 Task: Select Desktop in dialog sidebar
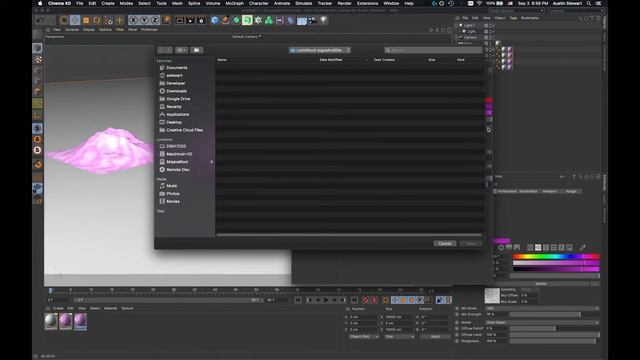coord(174,122)
